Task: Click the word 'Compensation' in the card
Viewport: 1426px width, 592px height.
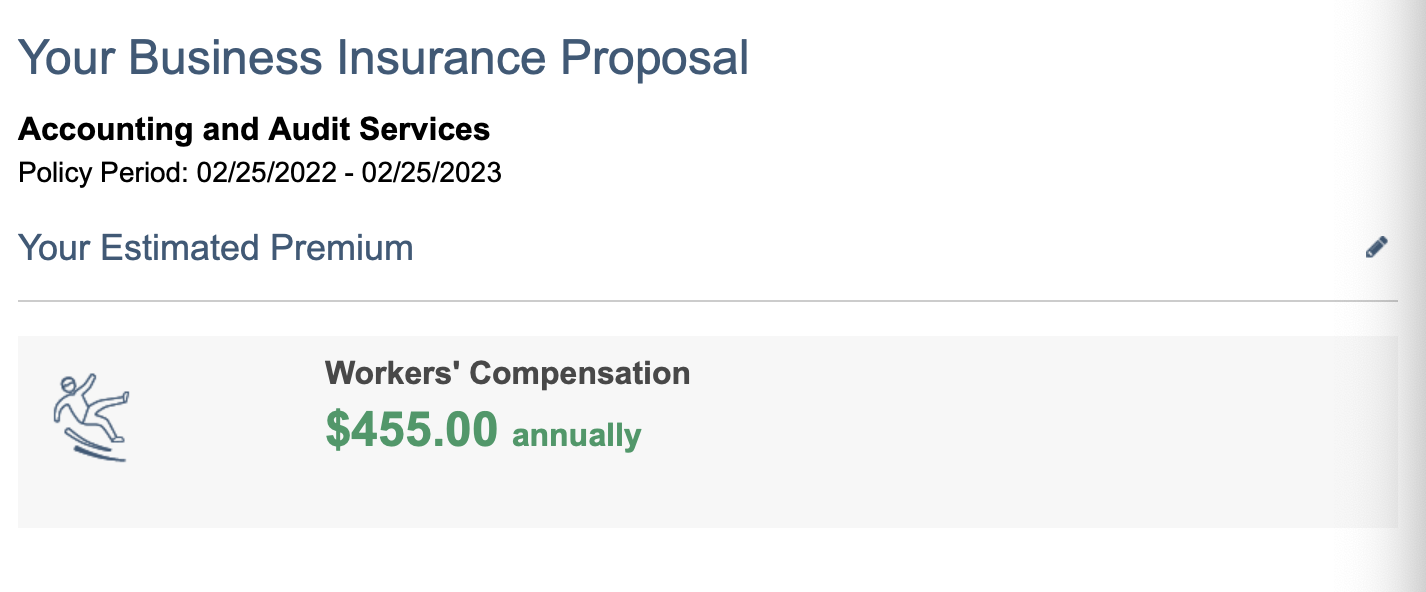Action: (580, 373)
